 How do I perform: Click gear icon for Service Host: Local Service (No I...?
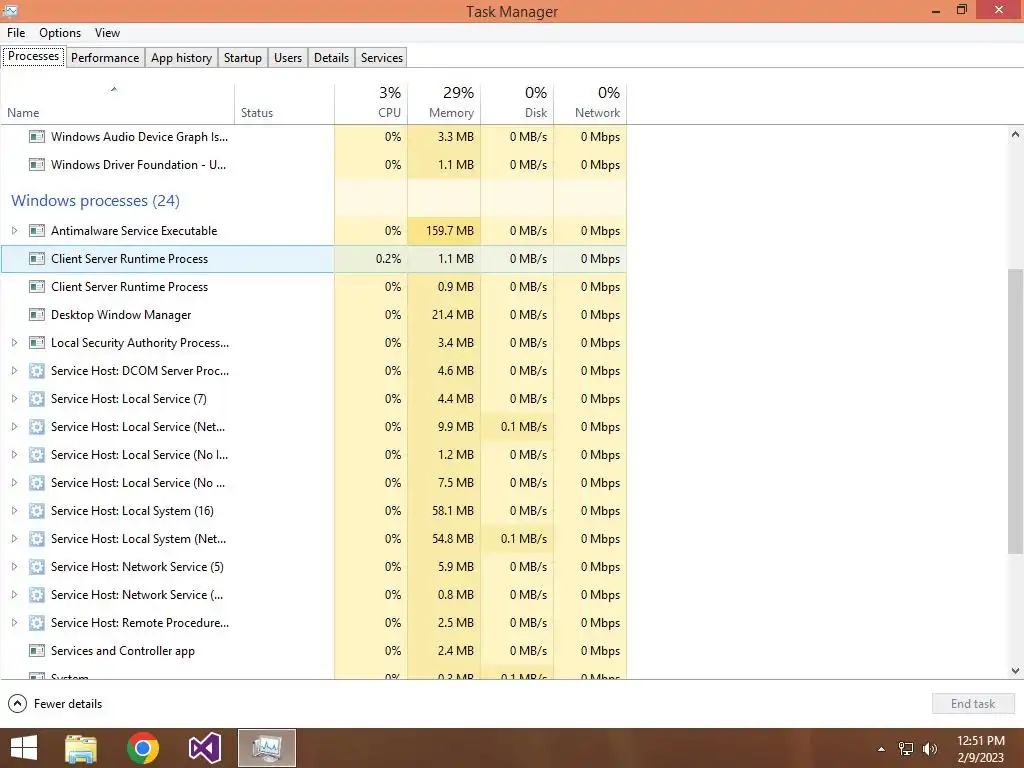tap(37, 455)
